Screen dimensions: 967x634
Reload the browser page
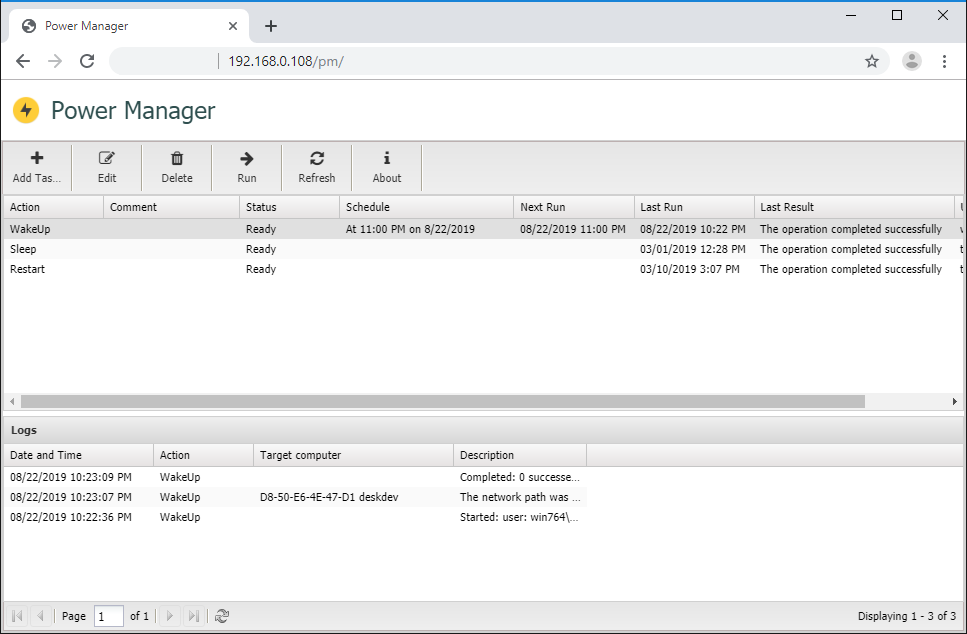(87, 61)
